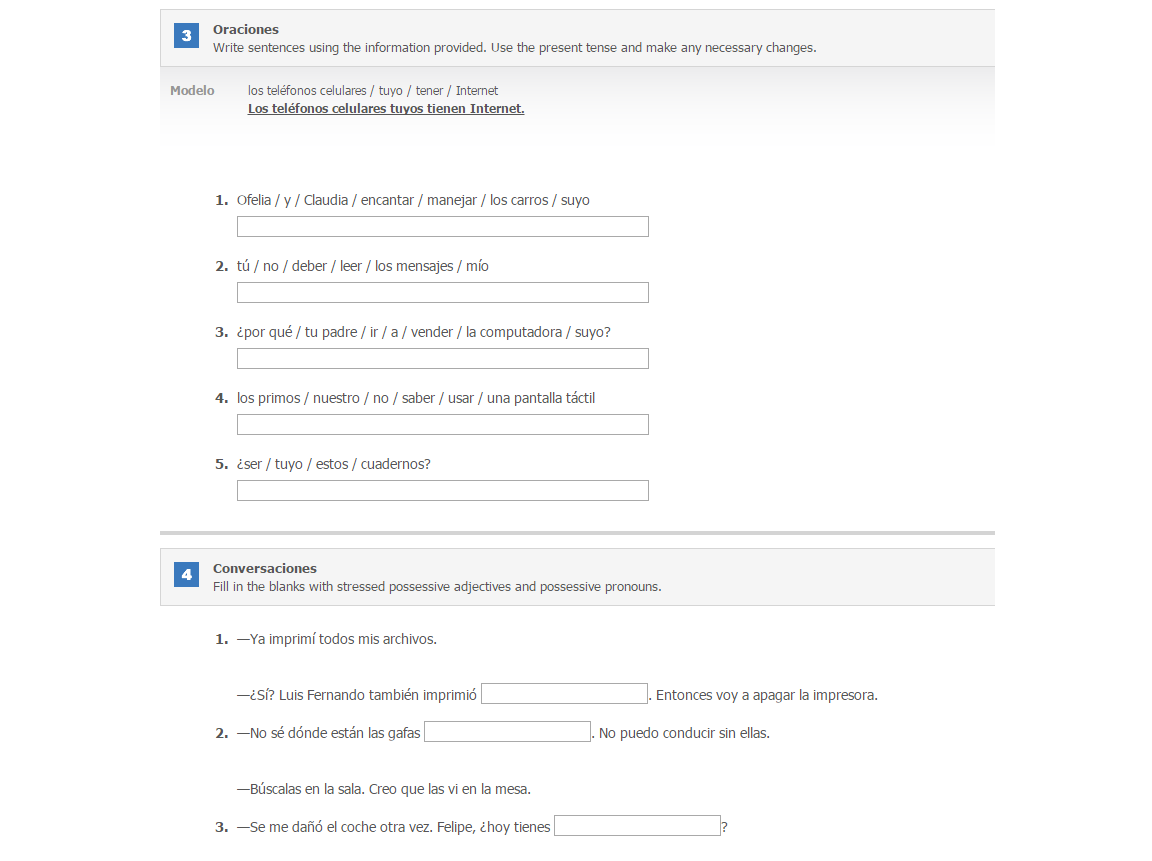Click answer field for Ofelia y Claudia sentence
This screenshot has height=861, width=1152.
(442, 226)
